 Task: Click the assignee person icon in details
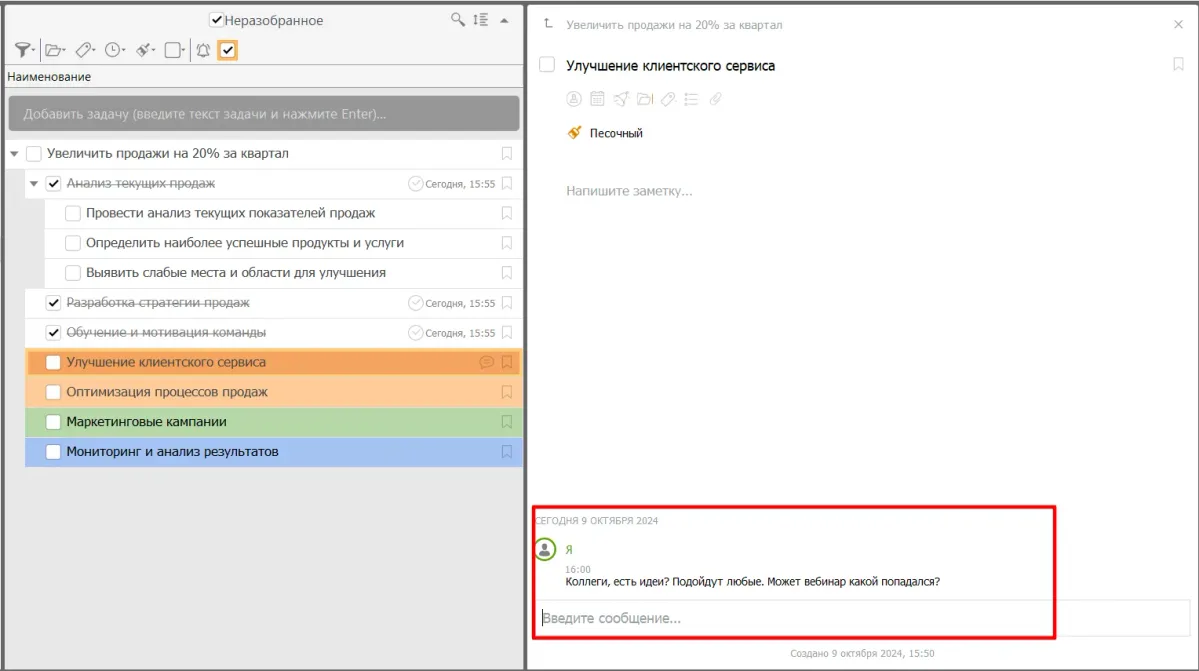click(x=574, y=99)
